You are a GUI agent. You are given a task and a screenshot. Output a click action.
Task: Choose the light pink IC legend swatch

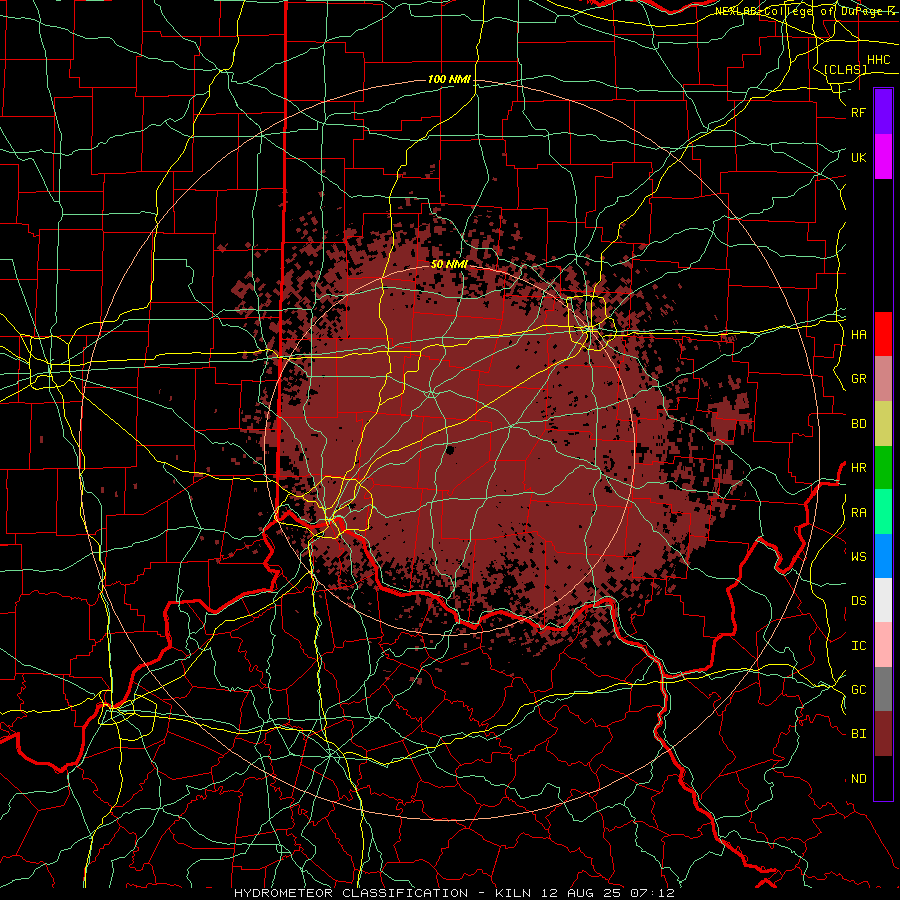coord(883,645)
